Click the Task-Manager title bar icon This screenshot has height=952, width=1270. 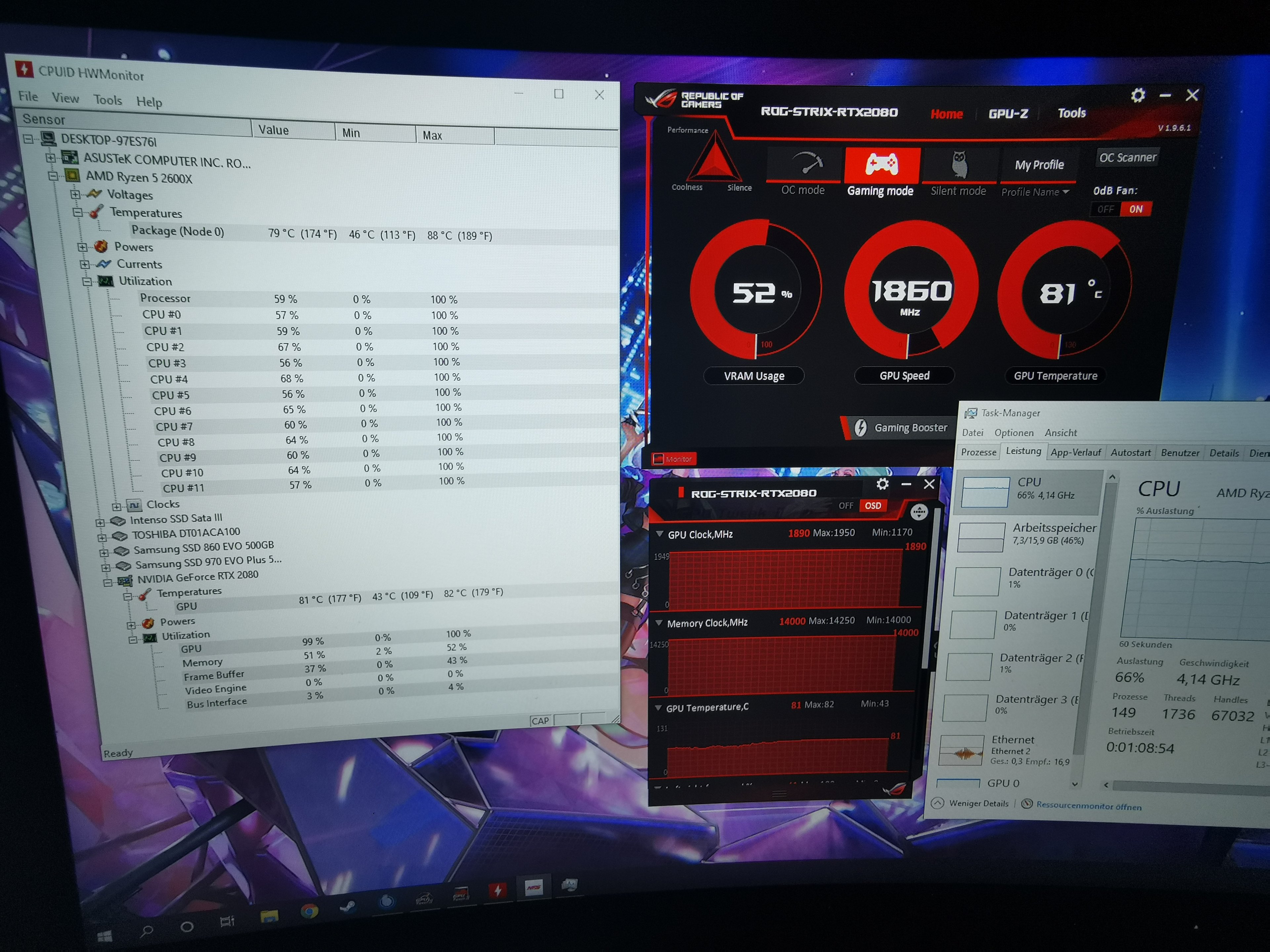point(970,413)
